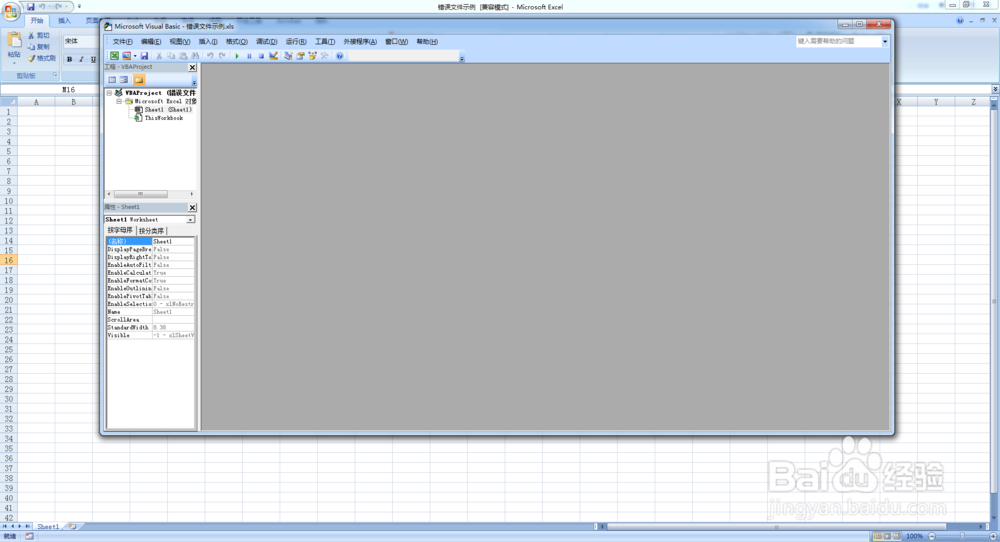
Task: Click the Insert UserForm toolbar icon
Action: point(126,56)
